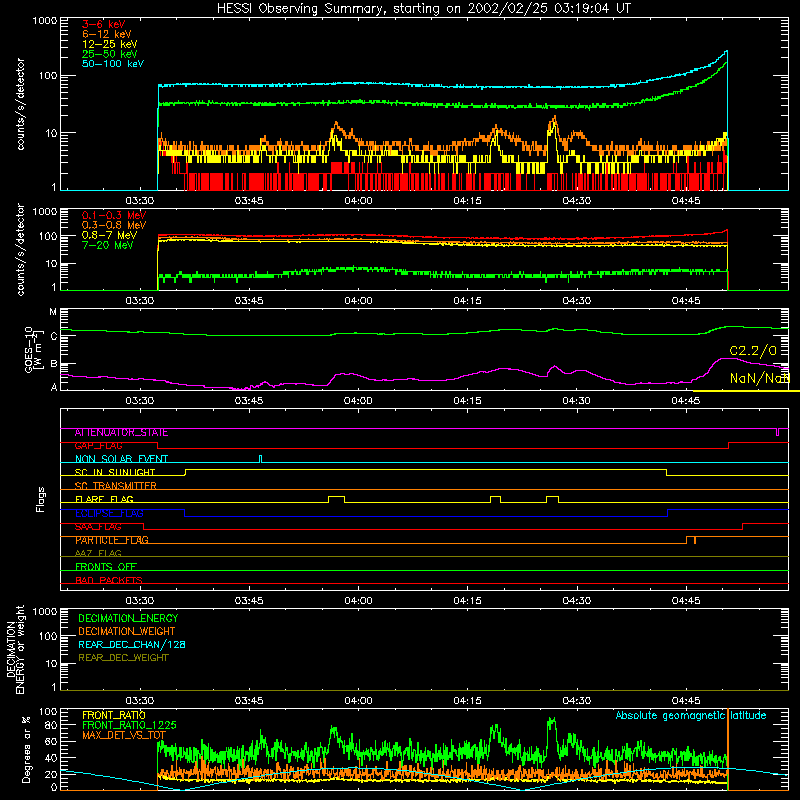
Task: Click the yellow FRONT_RATIO legend label
Action: pyautogui.click(x=114, y=715)
